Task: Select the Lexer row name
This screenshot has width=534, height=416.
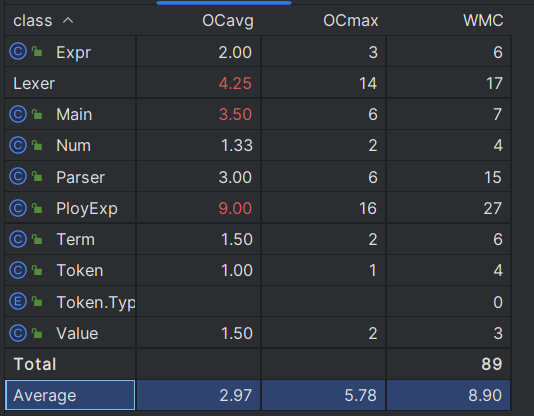Action: [34, 83]
